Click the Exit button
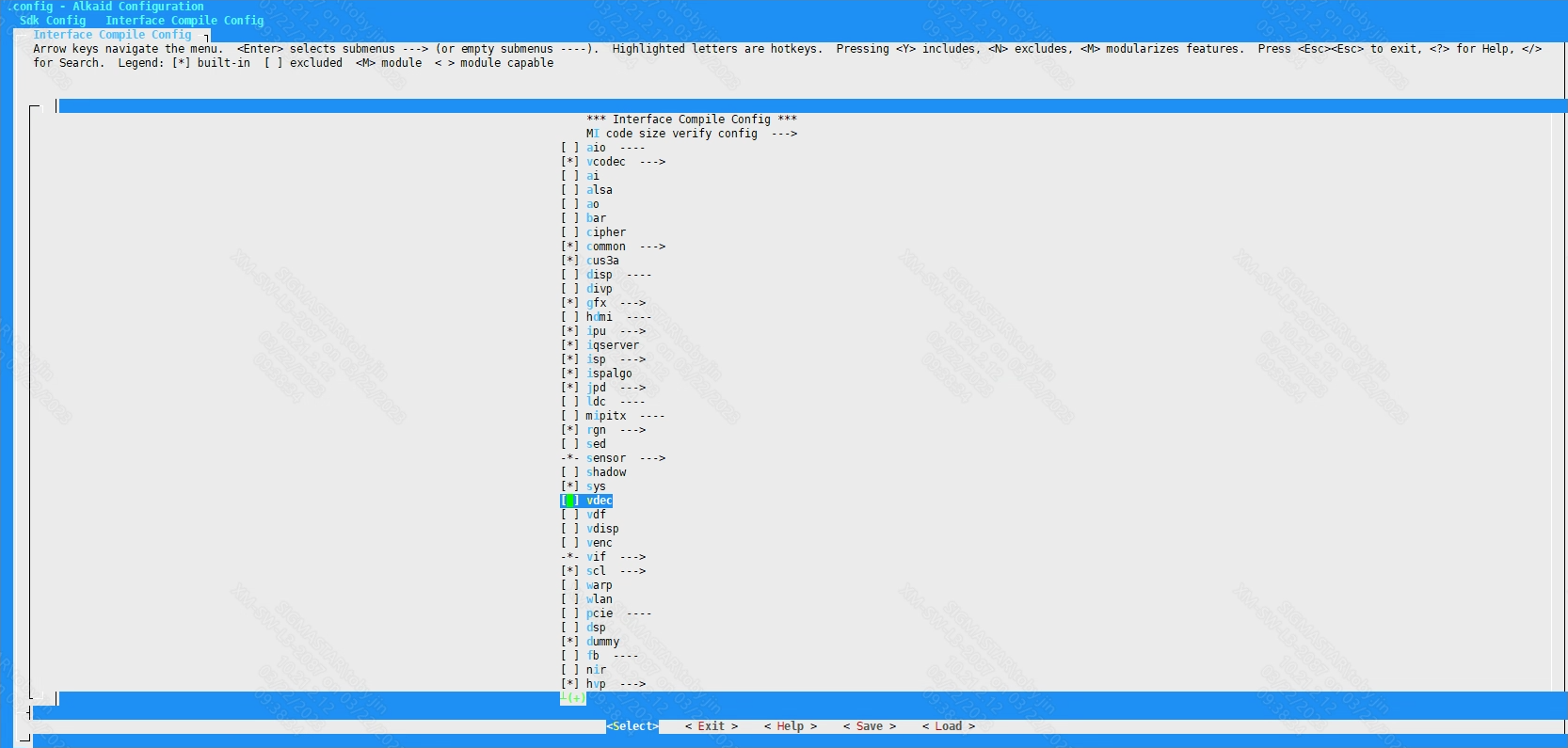The width and height of the screenshot is (1568, 748). tap(712, 726)
